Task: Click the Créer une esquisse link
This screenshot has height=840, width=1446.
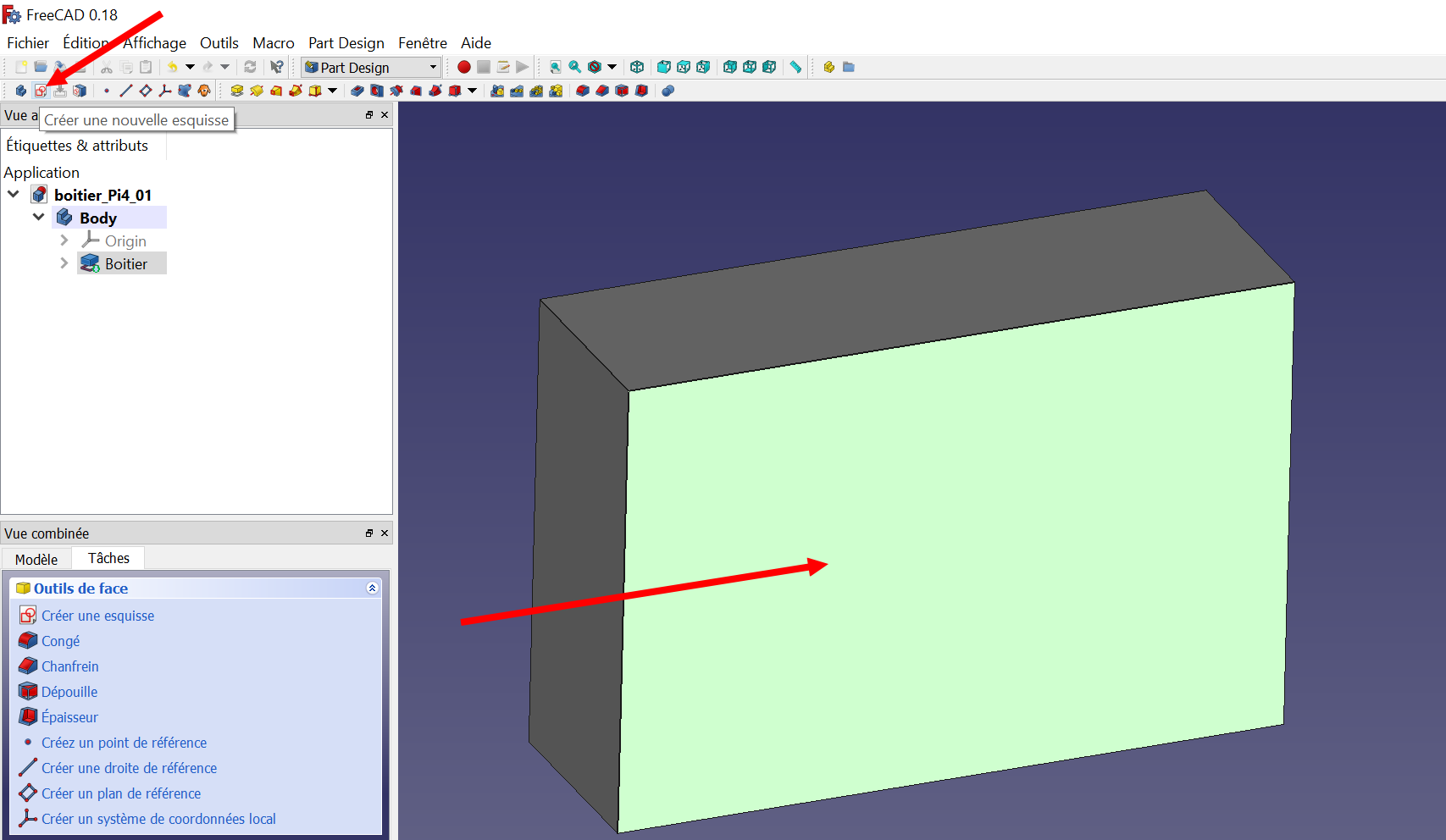Action: coord(98,616)
